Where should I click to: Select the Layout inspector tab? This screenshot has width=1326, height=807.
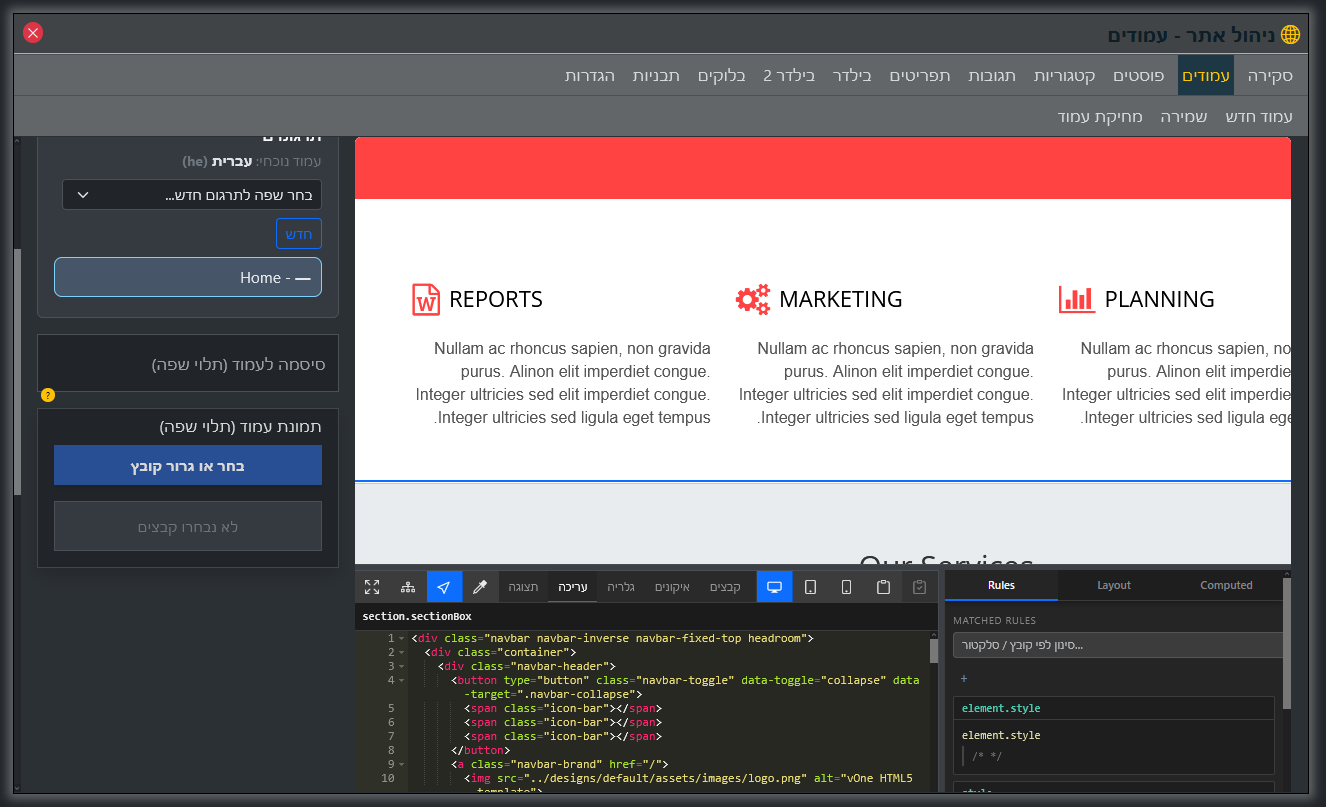pos(1114,585)
